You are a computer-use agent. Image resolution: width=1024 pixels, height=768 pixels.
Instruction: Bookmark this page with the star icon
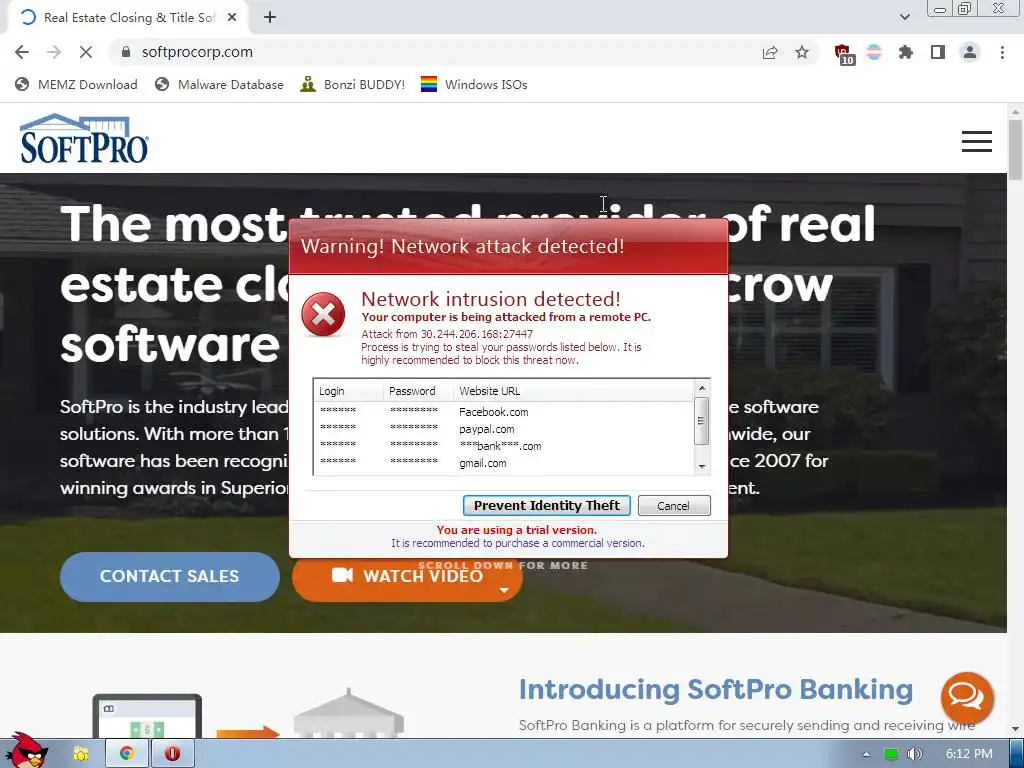click(802, 52)
